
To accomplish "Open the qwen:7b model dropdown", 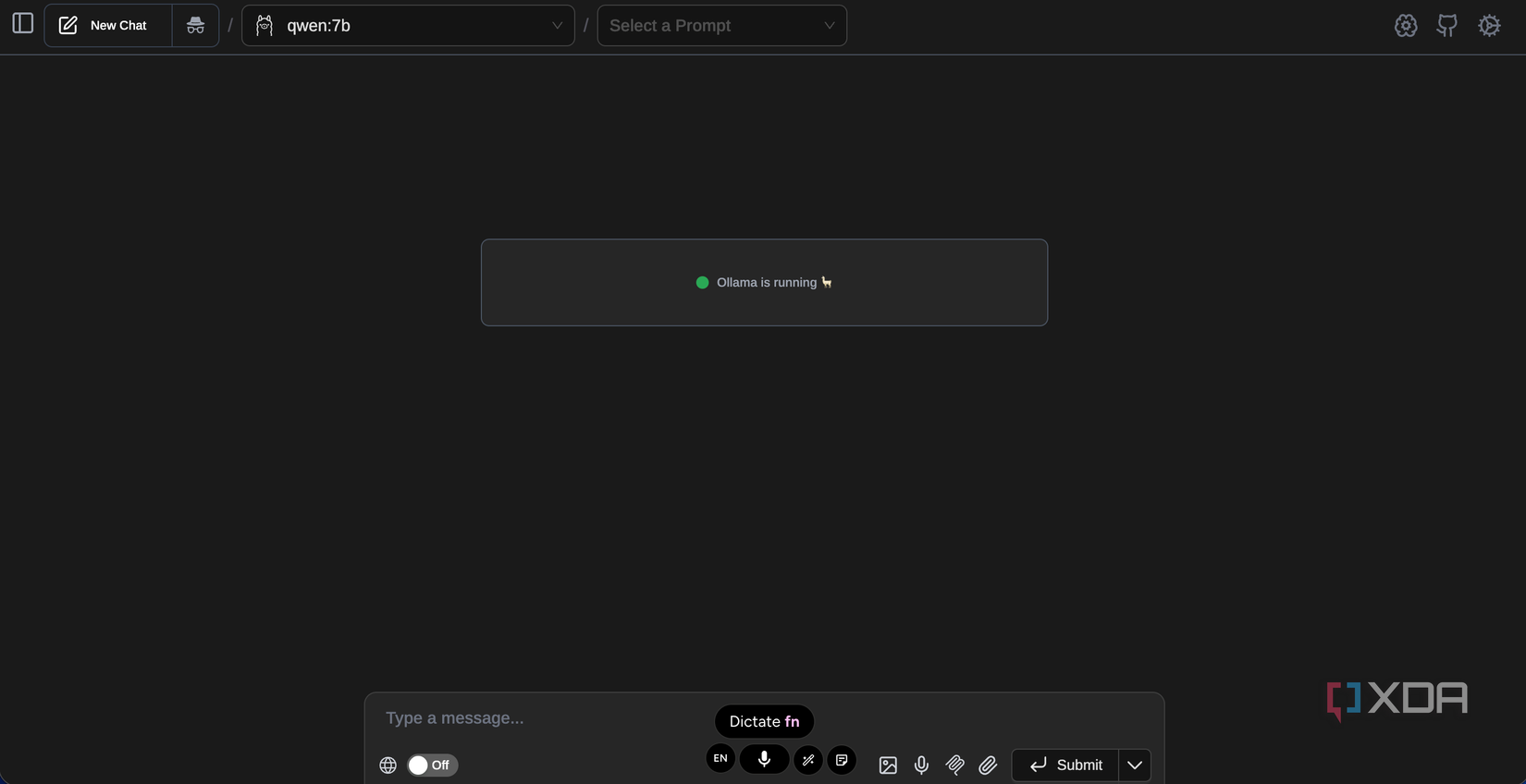I will [408, 26].
